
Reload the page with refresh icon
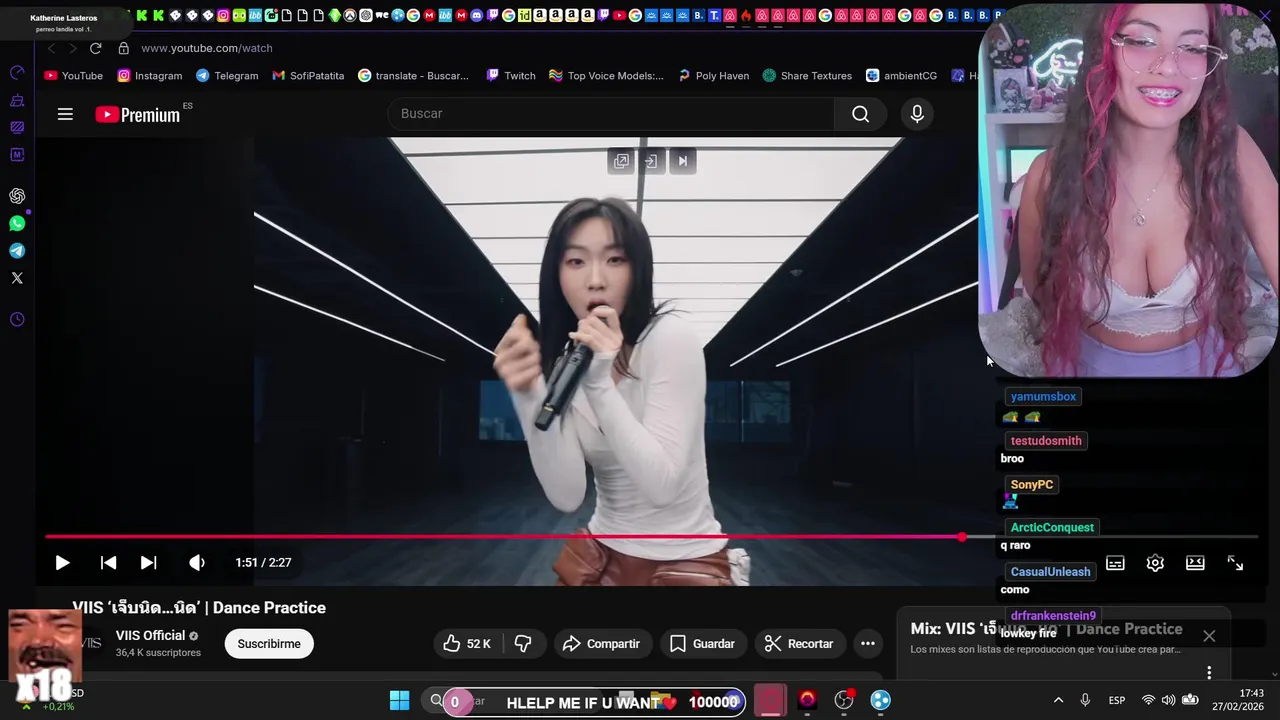pos(95,48)
